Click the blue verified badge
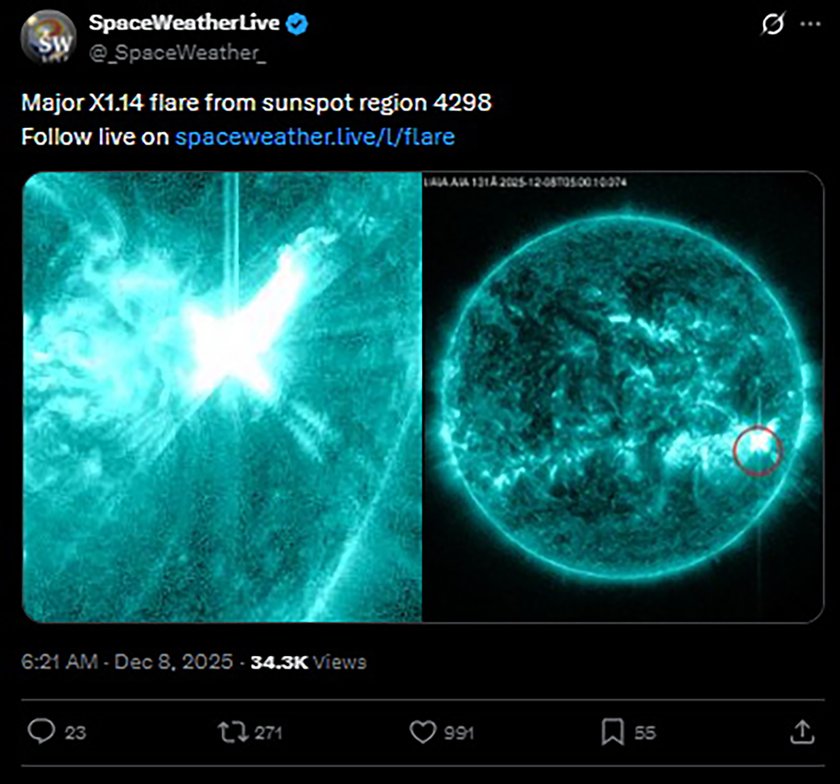 (x=295, y=22)
